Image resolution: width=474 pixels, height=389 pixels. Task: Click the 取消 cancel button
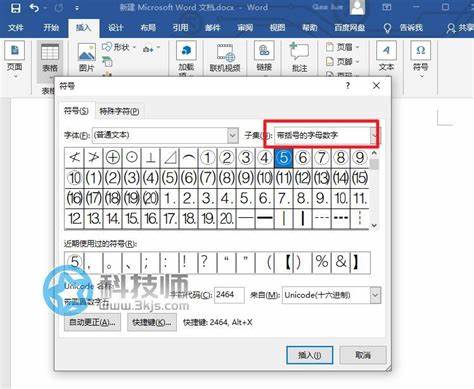coord(363,355)
